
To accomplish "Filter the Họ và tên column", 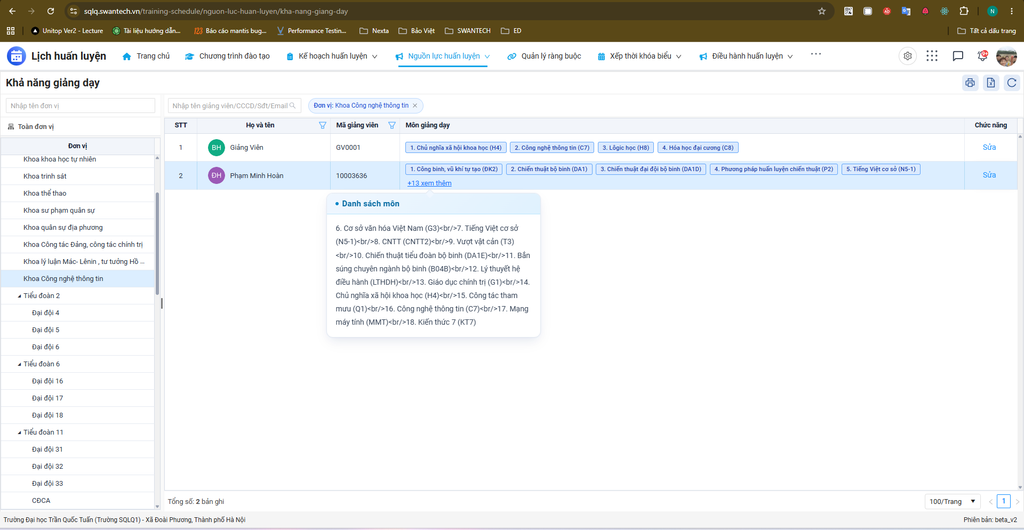I will (322, 125).
